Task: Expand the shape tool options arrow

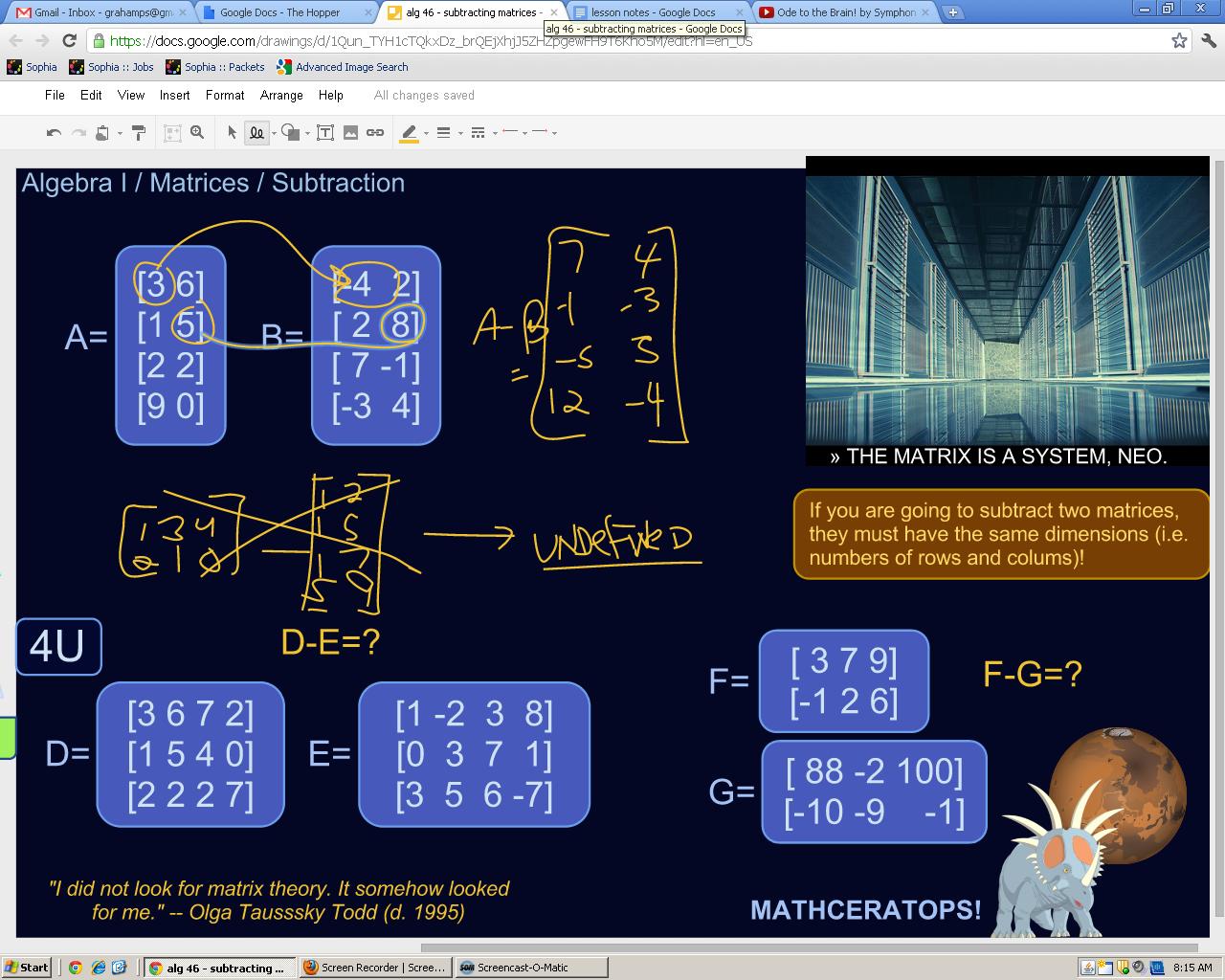Action: tap(307, 132)
